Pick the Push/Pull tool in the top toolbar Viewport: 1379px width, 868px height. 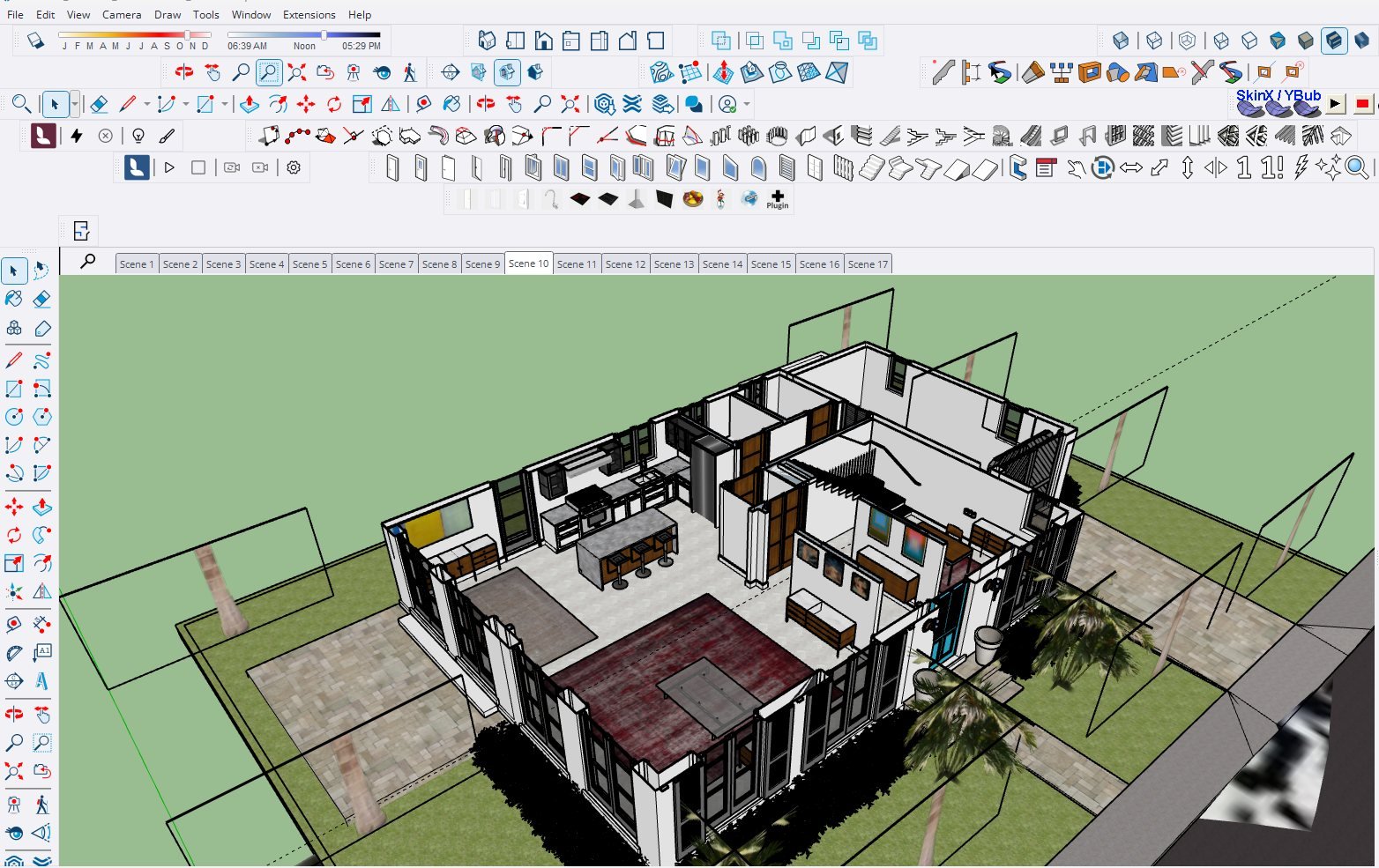(x=250, y=104)
